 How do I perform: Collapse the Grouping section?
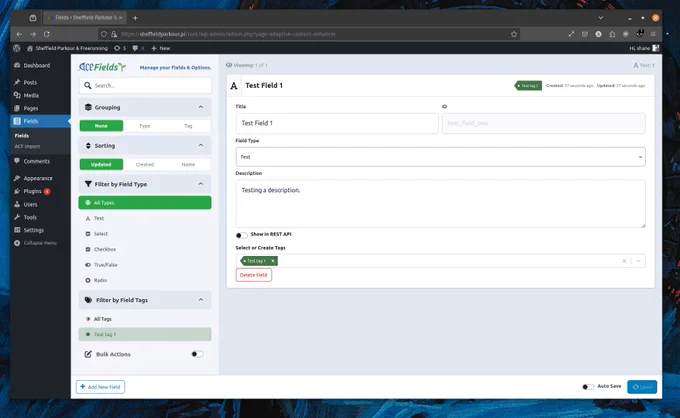(x=201, y=107)
